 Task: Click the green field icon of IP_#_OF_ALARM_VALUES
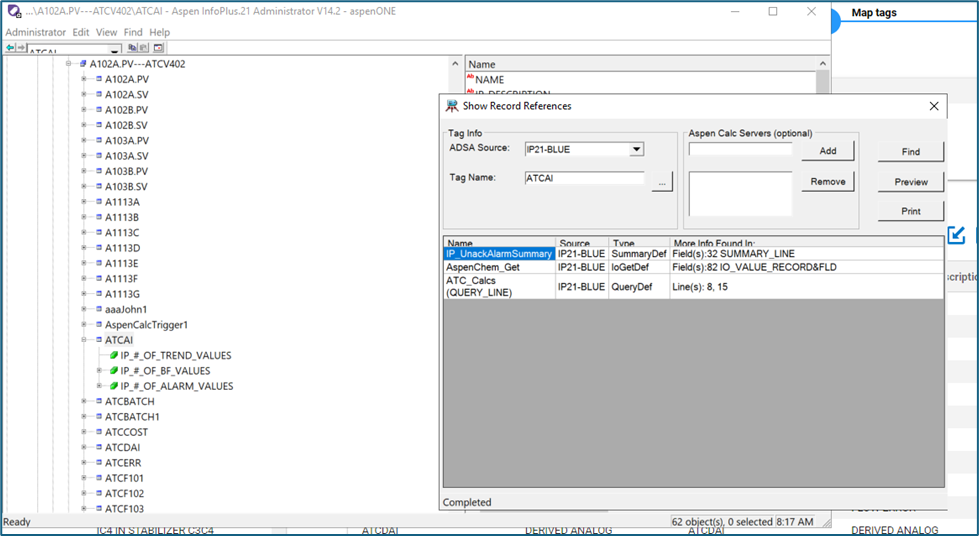click(x=114, y=386)
